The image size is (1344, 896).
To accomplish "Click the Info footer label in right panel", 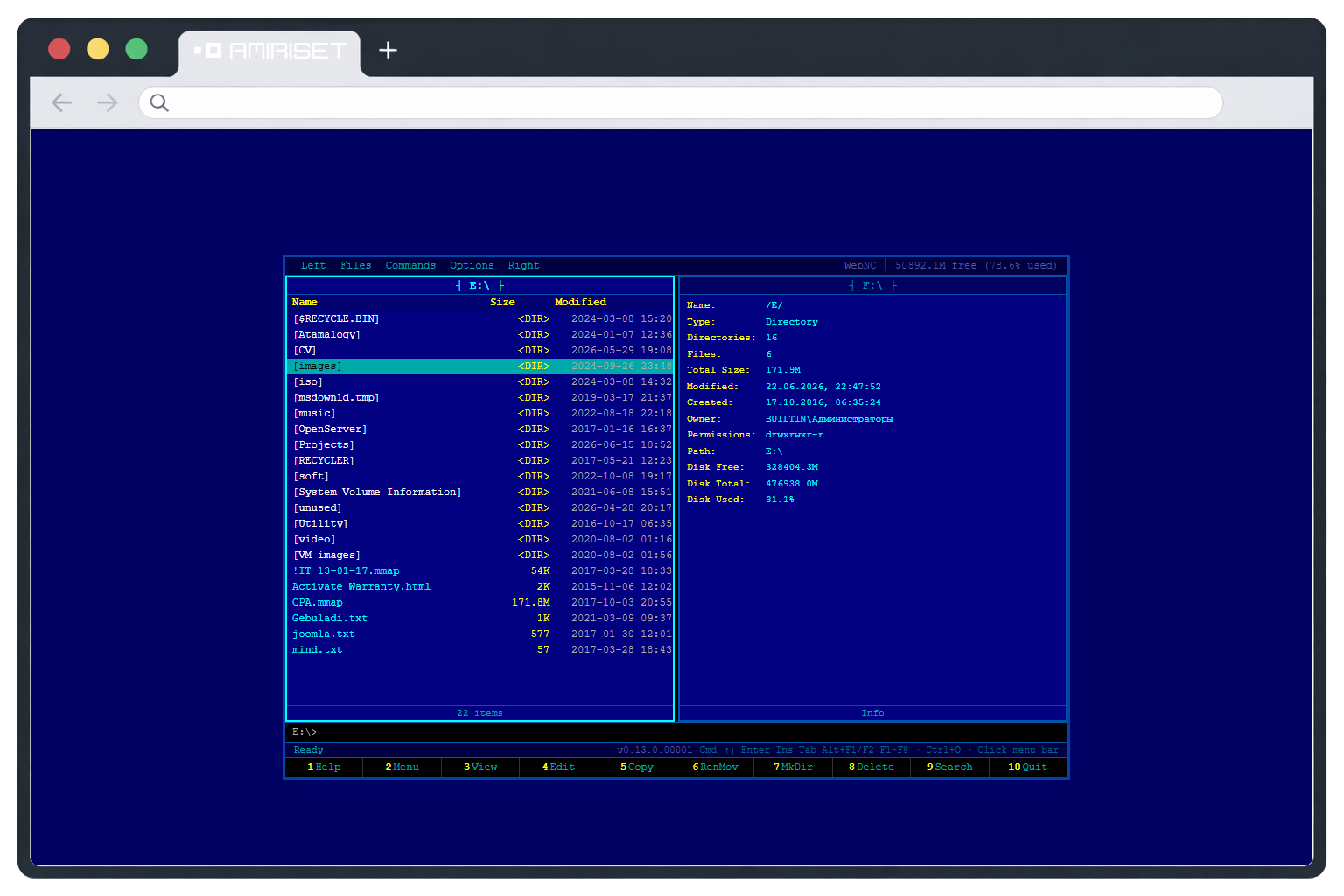I will click(872, 713).
